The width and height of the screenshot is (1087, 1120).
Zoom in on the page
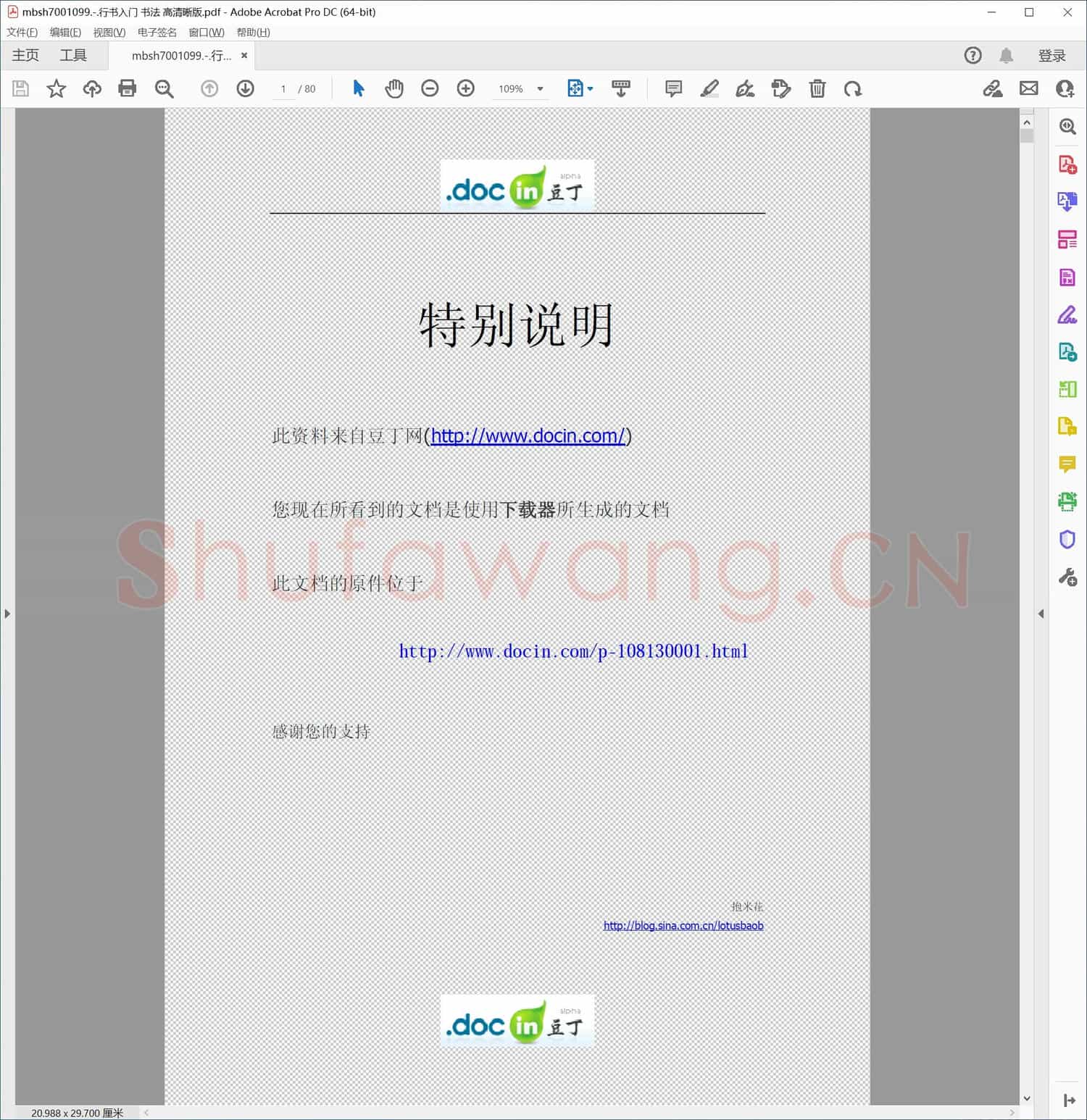point(466,88)
